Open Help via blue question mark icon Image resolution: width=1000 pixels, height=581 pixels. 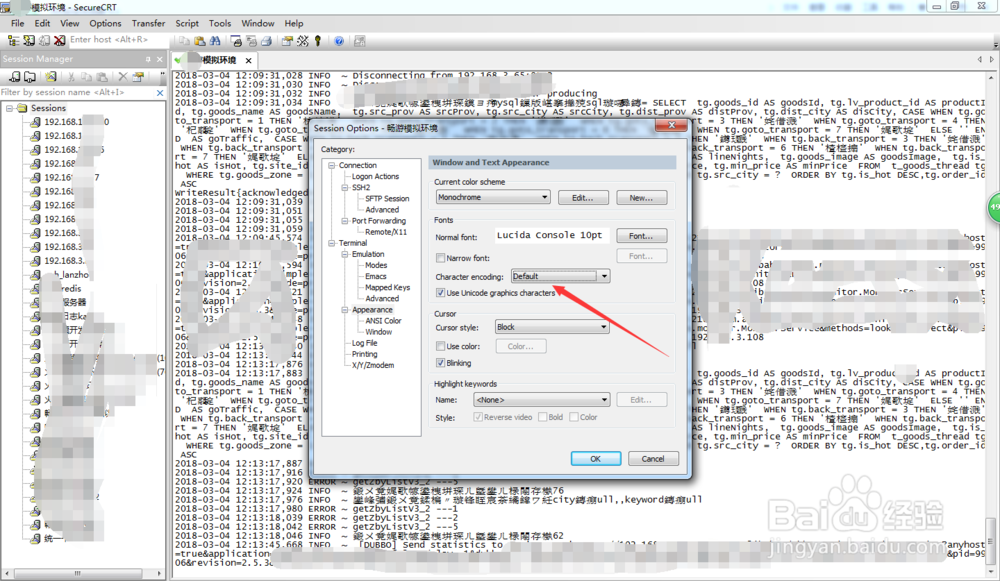339,41
